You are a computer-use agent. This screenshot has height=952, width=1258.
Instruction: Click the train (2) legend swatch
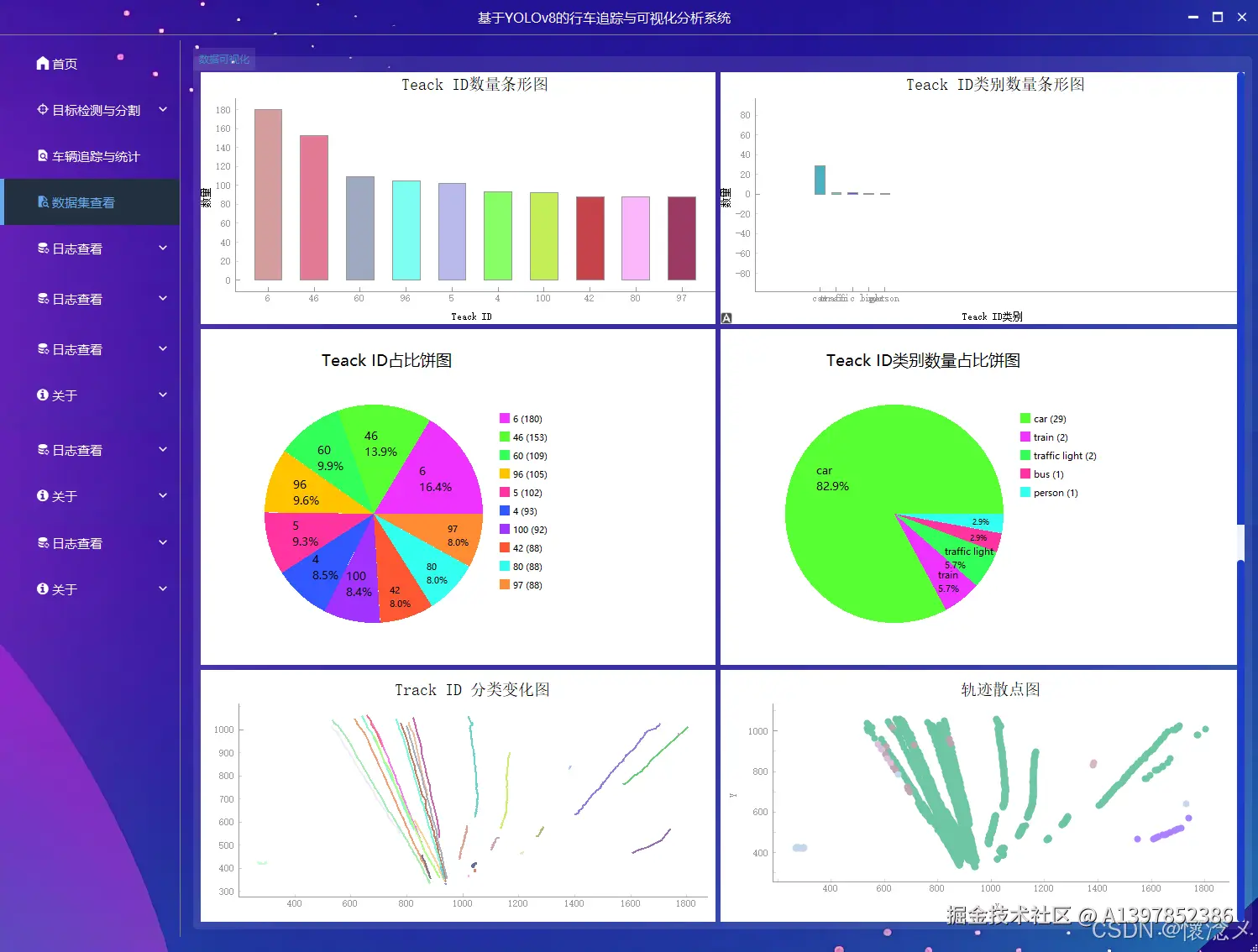point(1025,437)
